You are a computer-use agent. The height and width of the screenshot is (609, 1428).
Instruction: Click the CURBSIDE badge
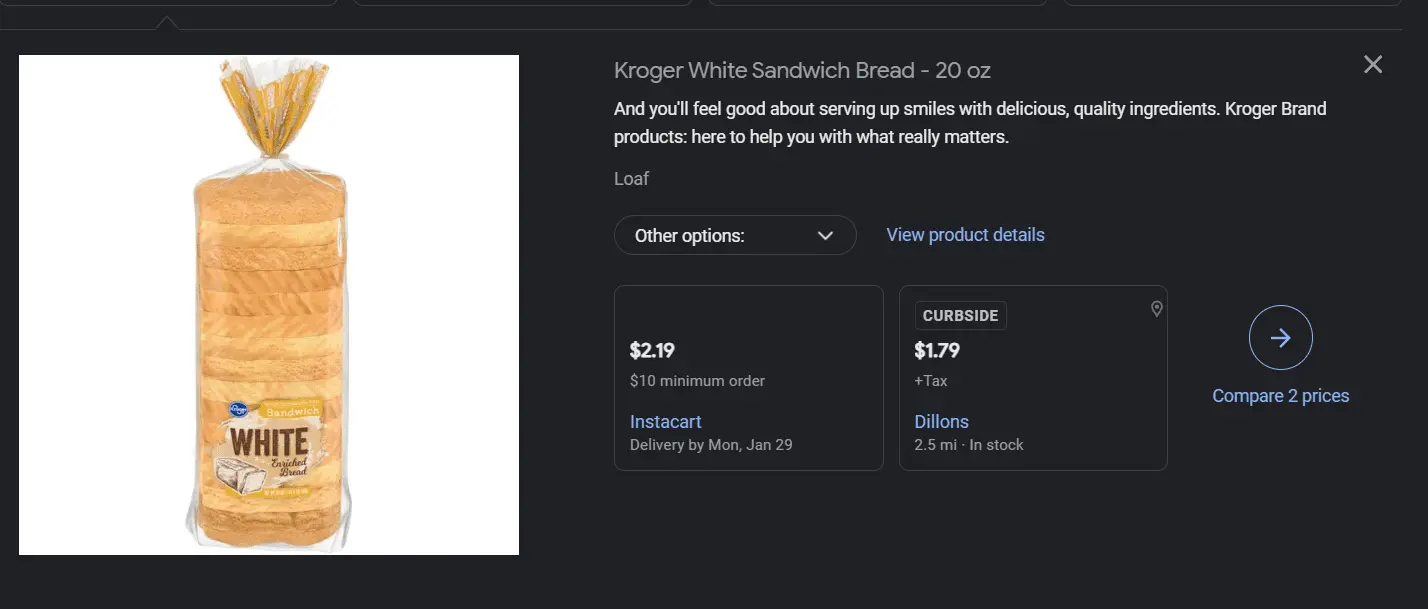point(960,316)
